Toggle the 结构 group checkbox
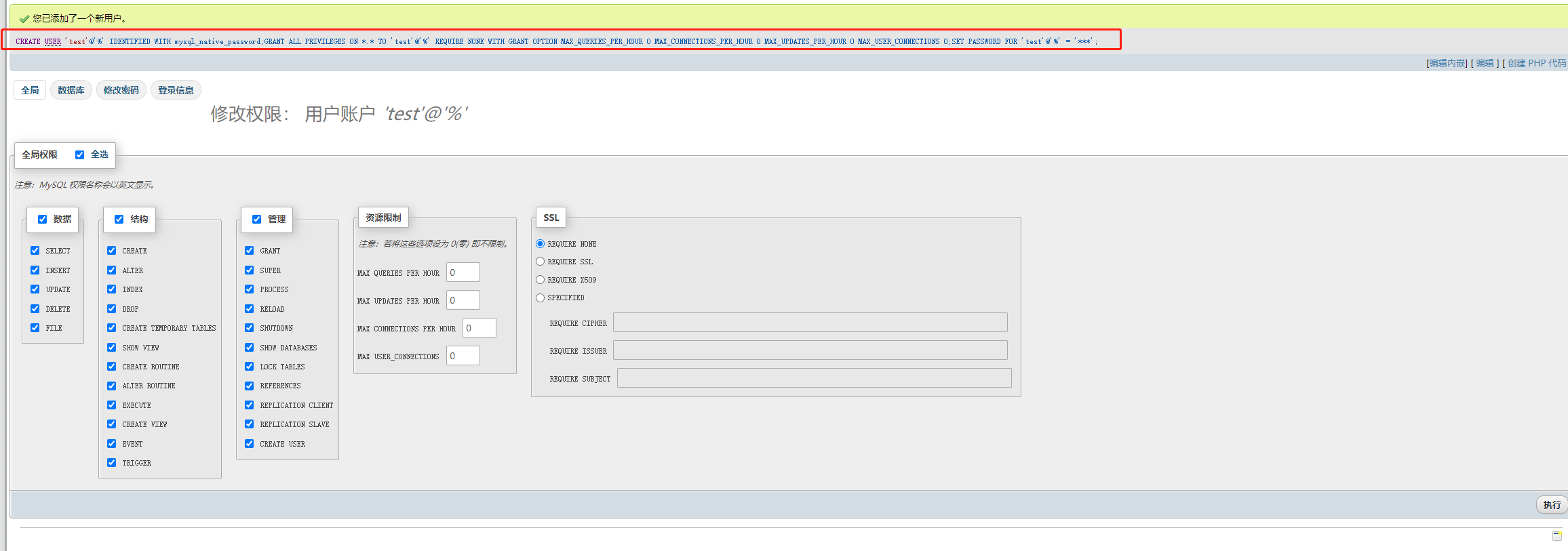The width and height of the screenshot is (1568, 551). pos(119,219)
